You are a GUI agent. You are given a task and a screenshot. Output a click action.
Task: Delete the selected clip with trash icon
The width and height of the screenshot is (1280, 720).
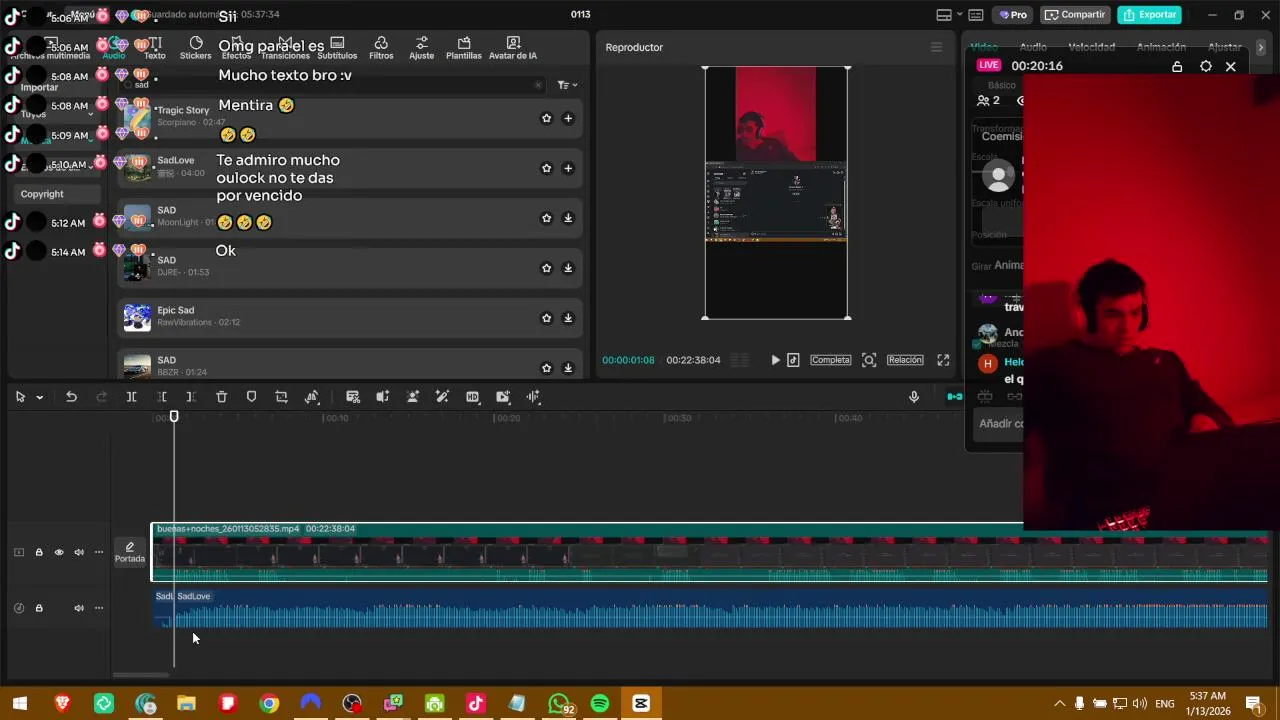click(x=222, y=397)
